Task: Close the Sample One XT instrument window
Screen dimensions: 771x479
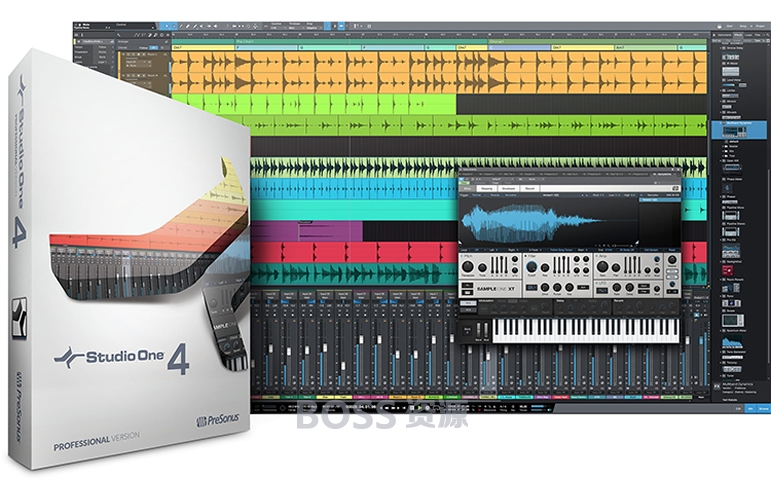Action: click(678, 169)
